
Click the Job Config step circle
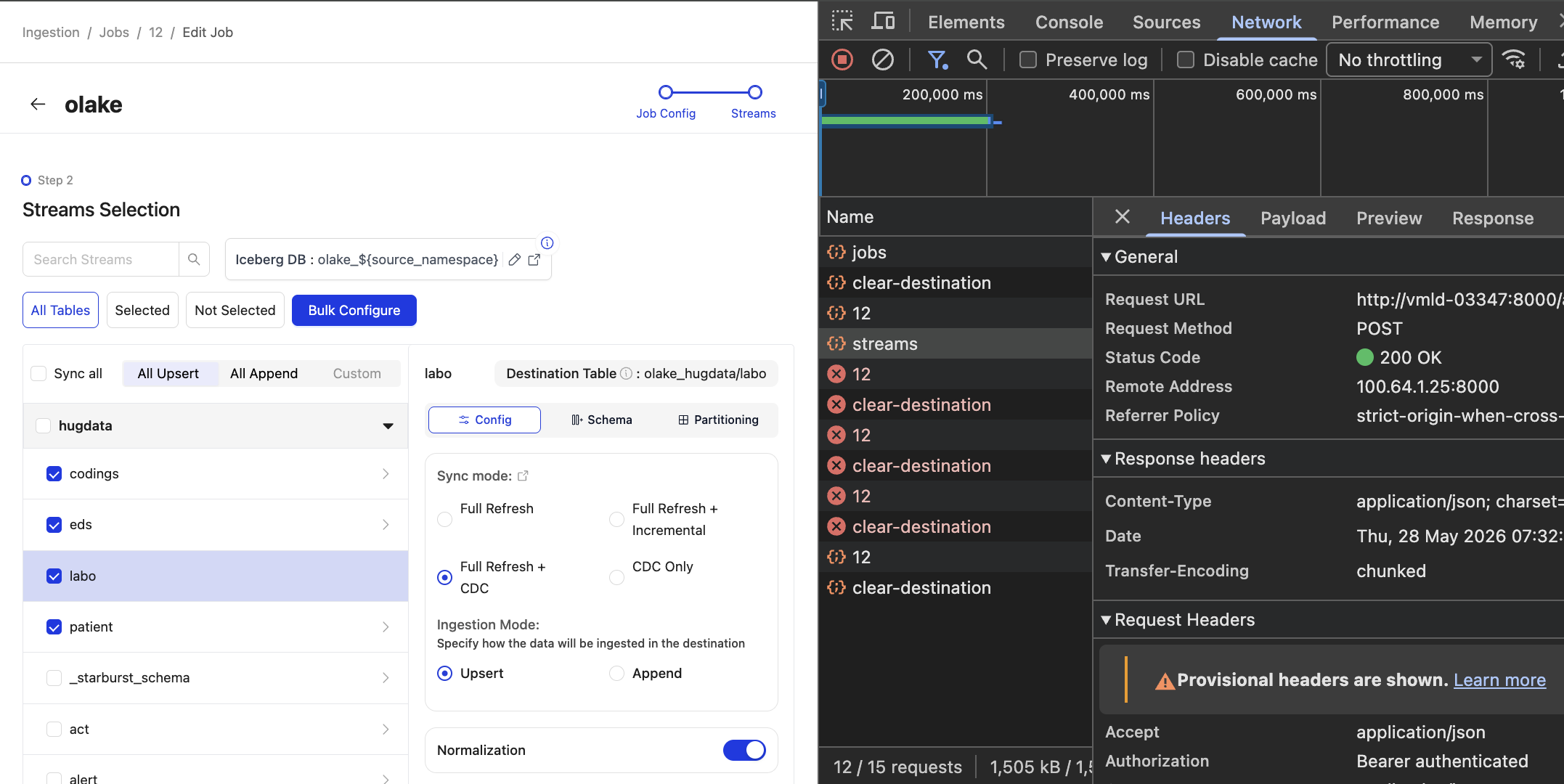(666, 92)
